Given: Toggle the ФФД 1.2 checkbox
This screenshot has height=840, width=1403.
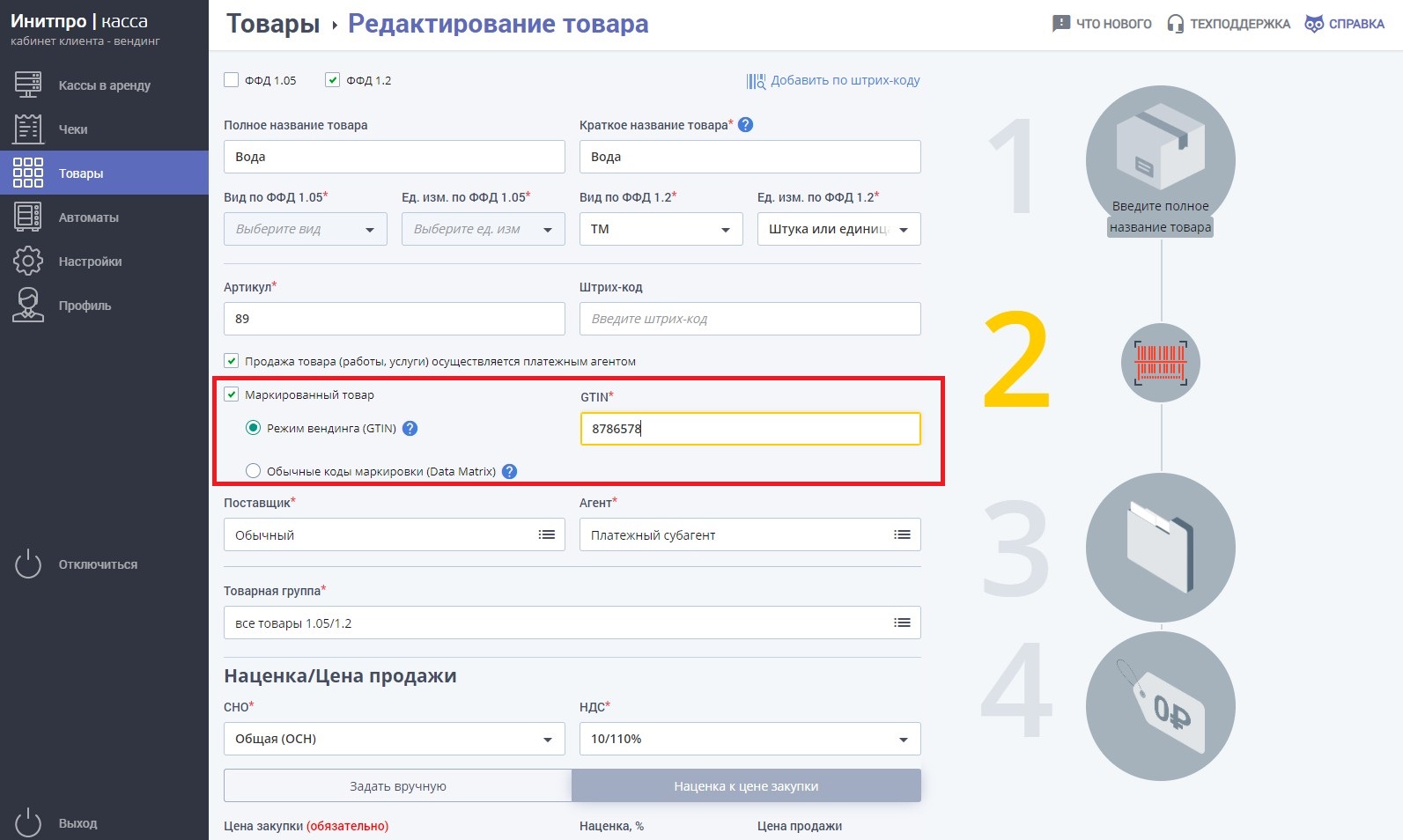Looking at the screenshot, I should (333, 80).
